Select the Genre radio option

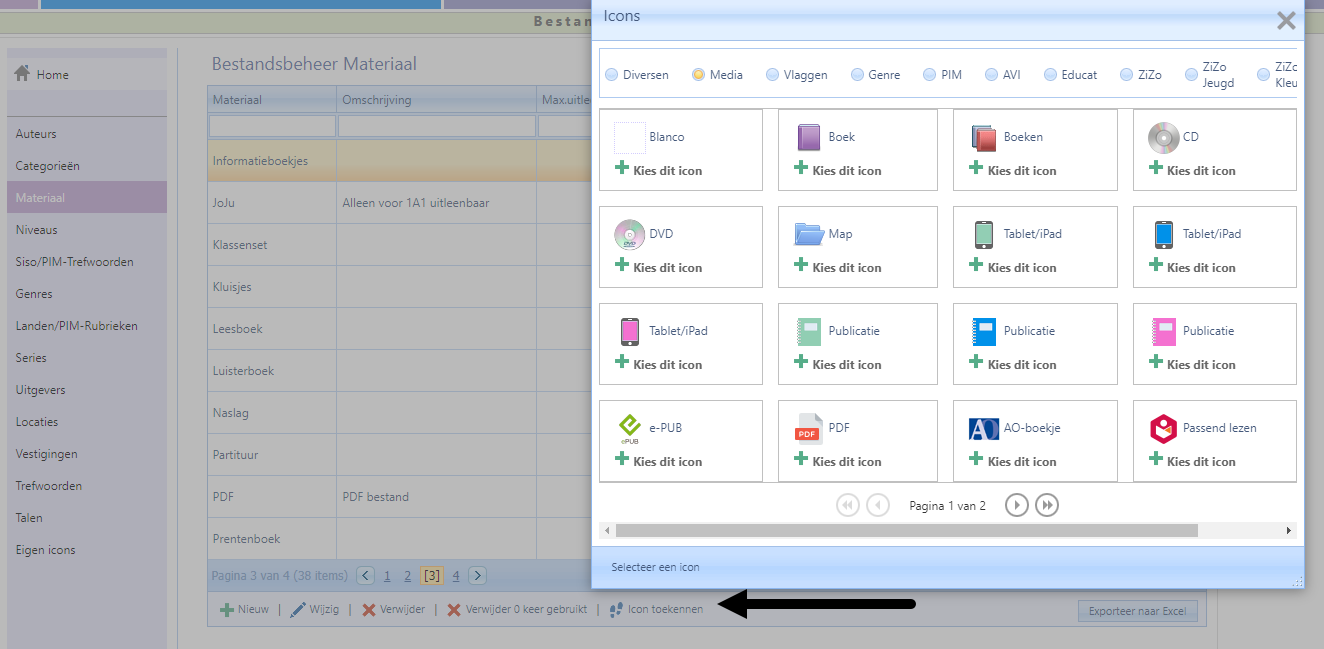[x=857, y=75]
